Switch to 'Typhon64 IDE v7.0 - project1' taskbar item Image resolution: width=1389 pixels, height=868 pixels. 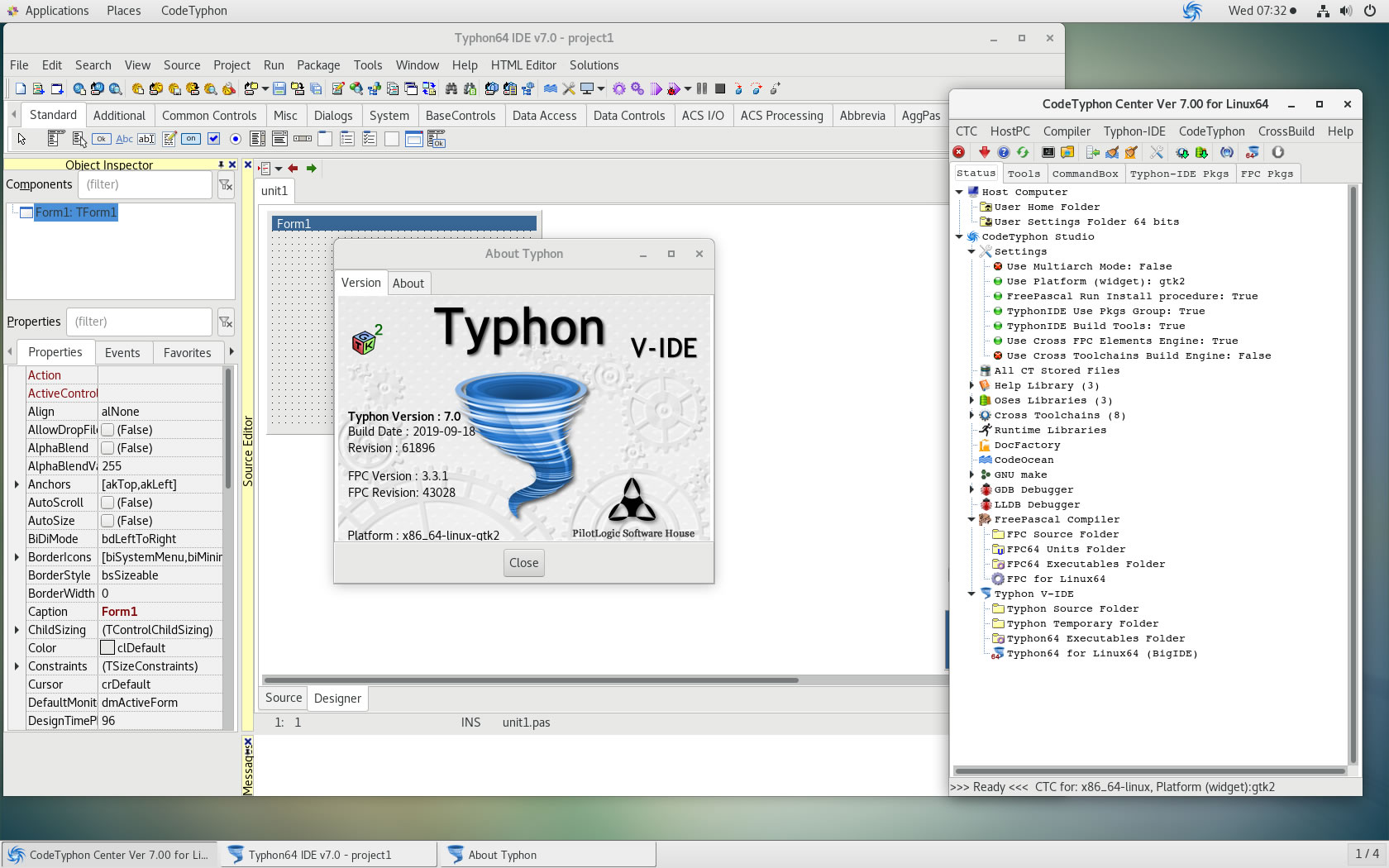click(x=328, y=855)
